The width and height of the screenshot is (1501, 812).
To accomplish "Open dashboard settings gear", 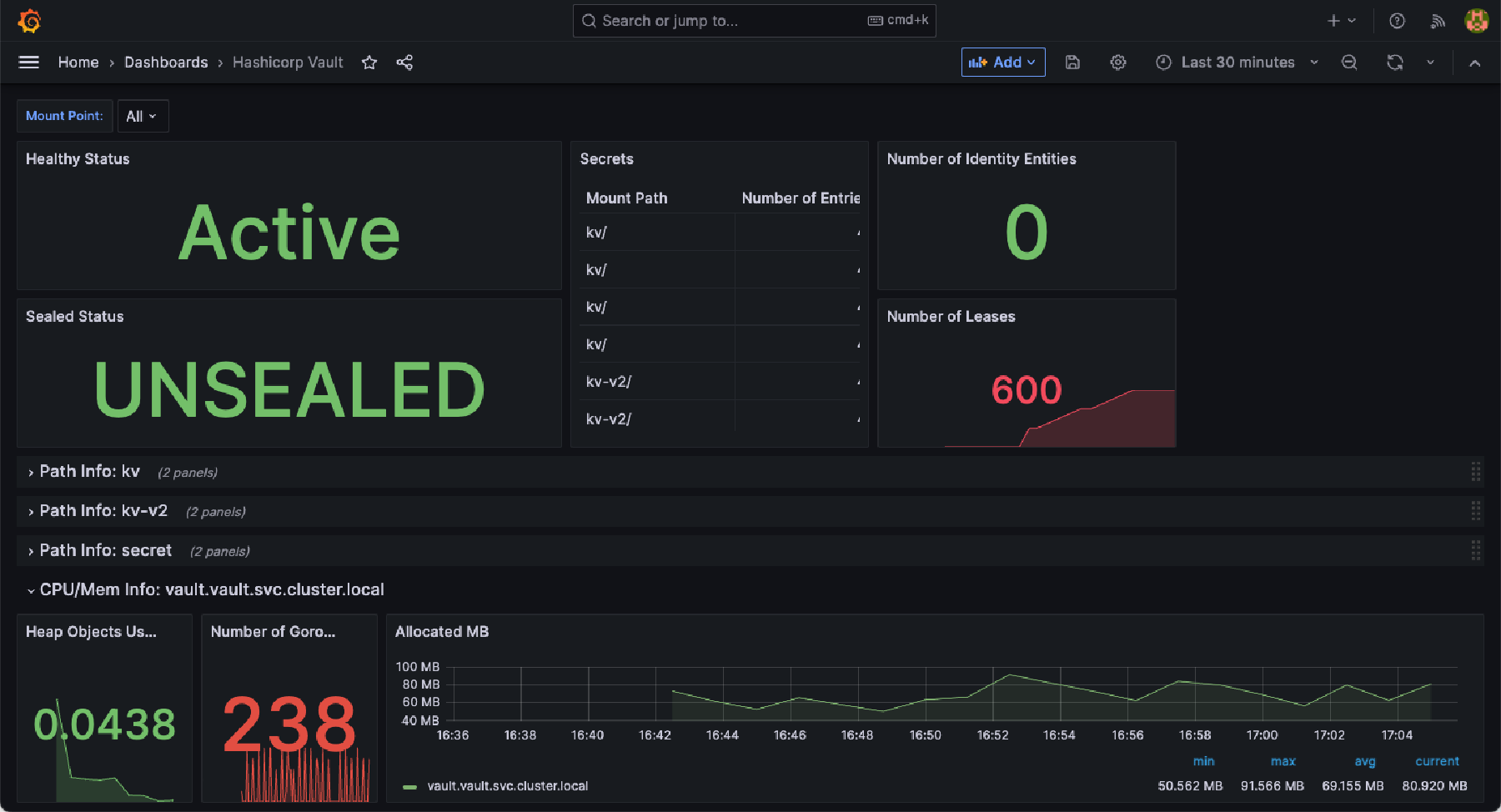I will point(1118,63).
